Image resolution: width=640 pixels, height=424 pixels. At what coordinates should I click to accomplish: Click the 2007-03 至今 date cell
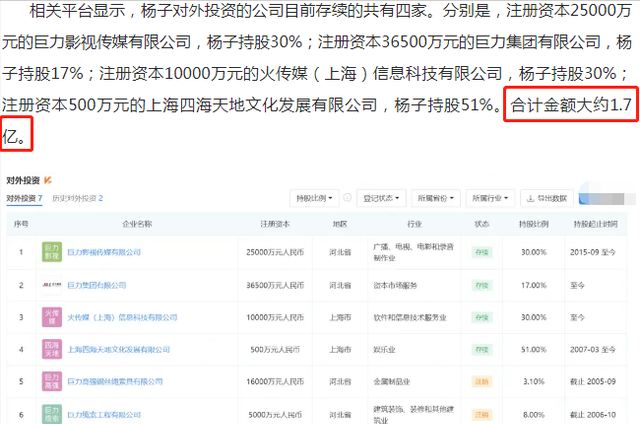[593, 349]
